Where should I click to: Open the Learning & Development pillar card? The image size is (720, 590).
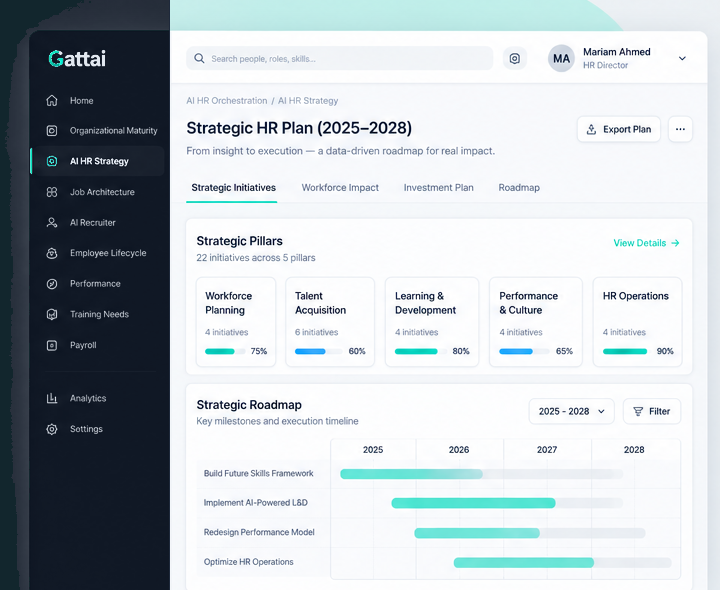coord(432,322)
